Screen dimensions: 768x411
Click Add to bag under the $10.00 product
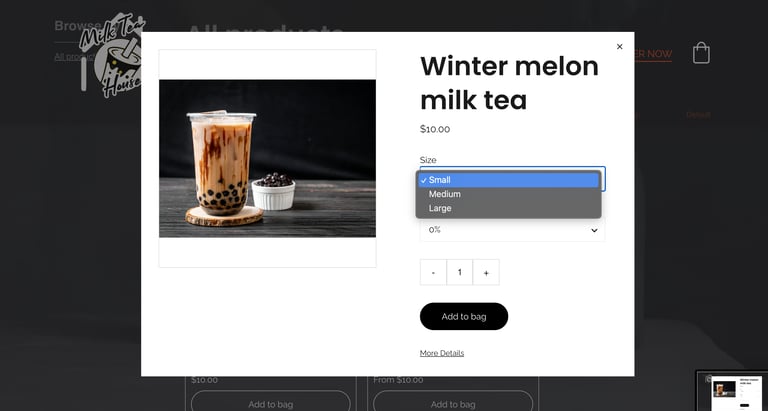tap(271, 403)
